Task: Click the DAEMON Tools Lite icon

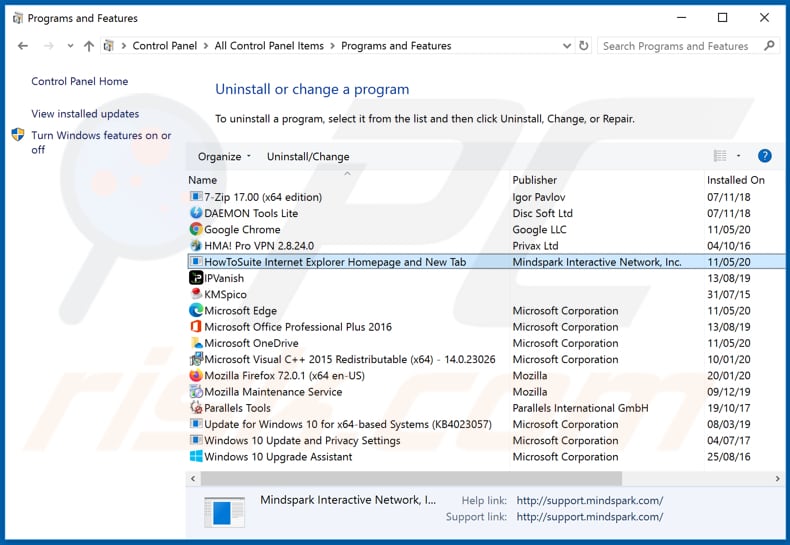Action: (x=196, y=213)
